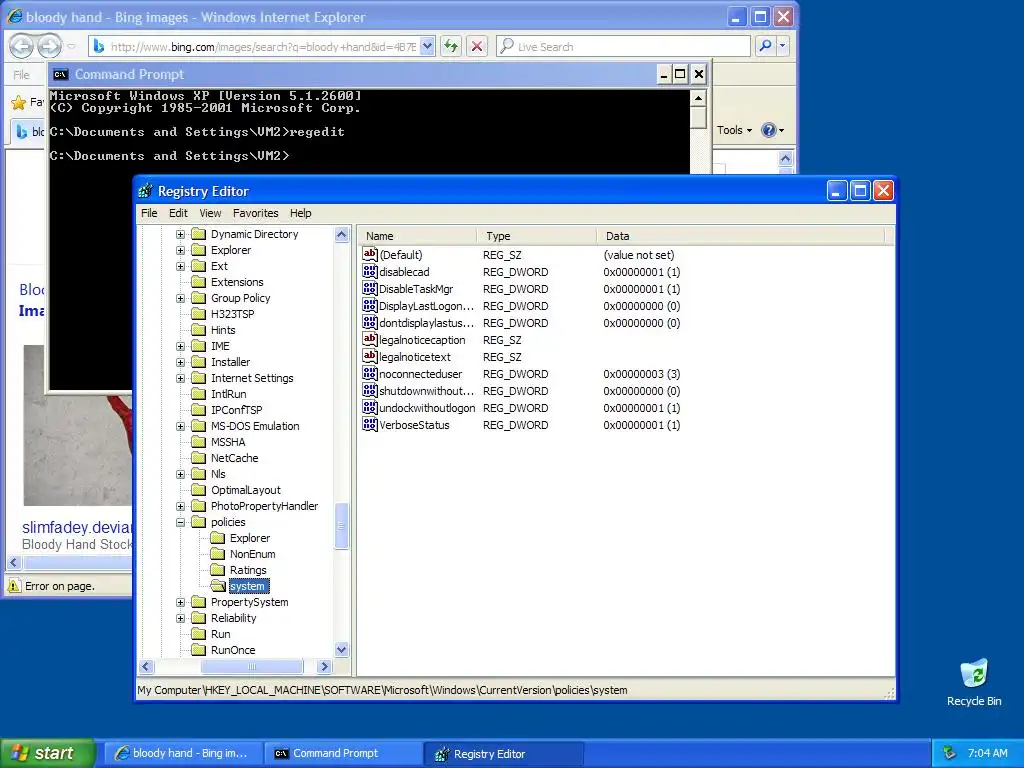Click the tree pane scroll-up arrow
Image resolution: width=1024 pixels, height=768 pixels.
(x=342, y=234)
